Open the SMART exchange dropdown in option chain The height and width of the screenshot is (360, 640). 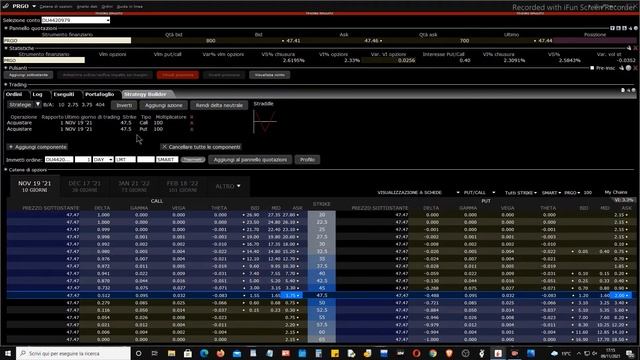click(551, 193)
